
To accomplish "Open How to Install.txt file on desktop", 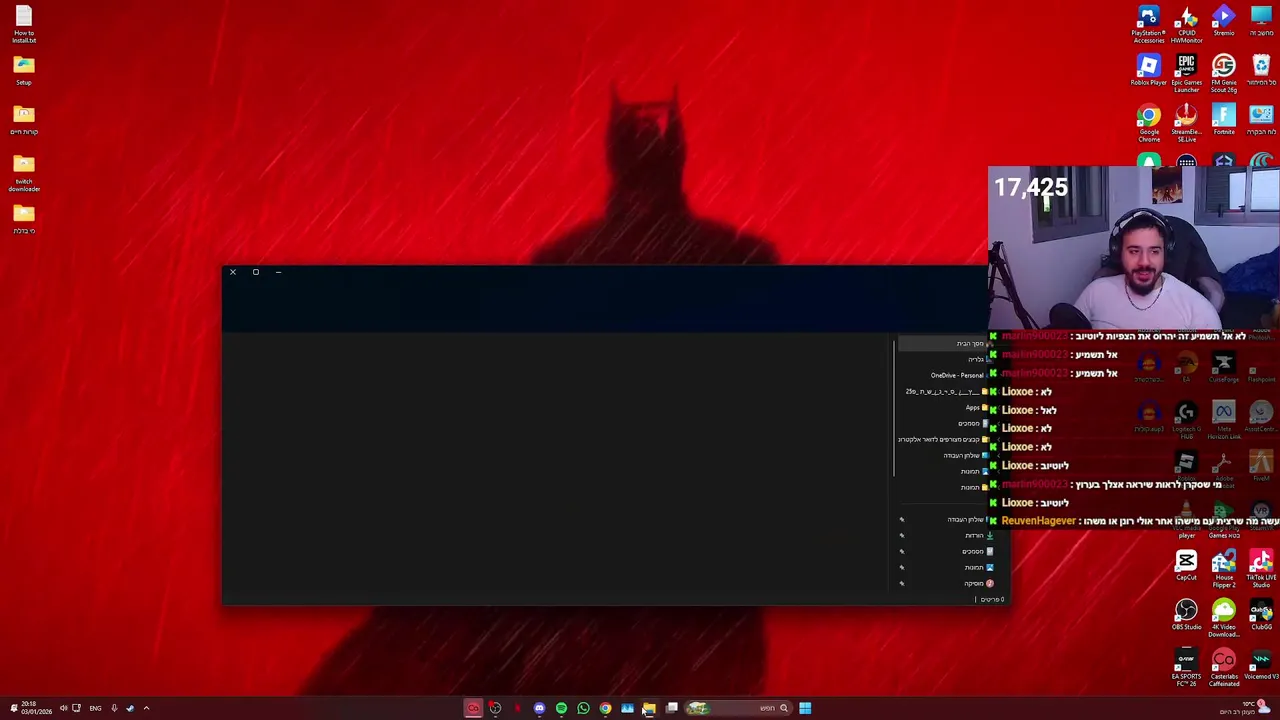I will coord(24,25).
